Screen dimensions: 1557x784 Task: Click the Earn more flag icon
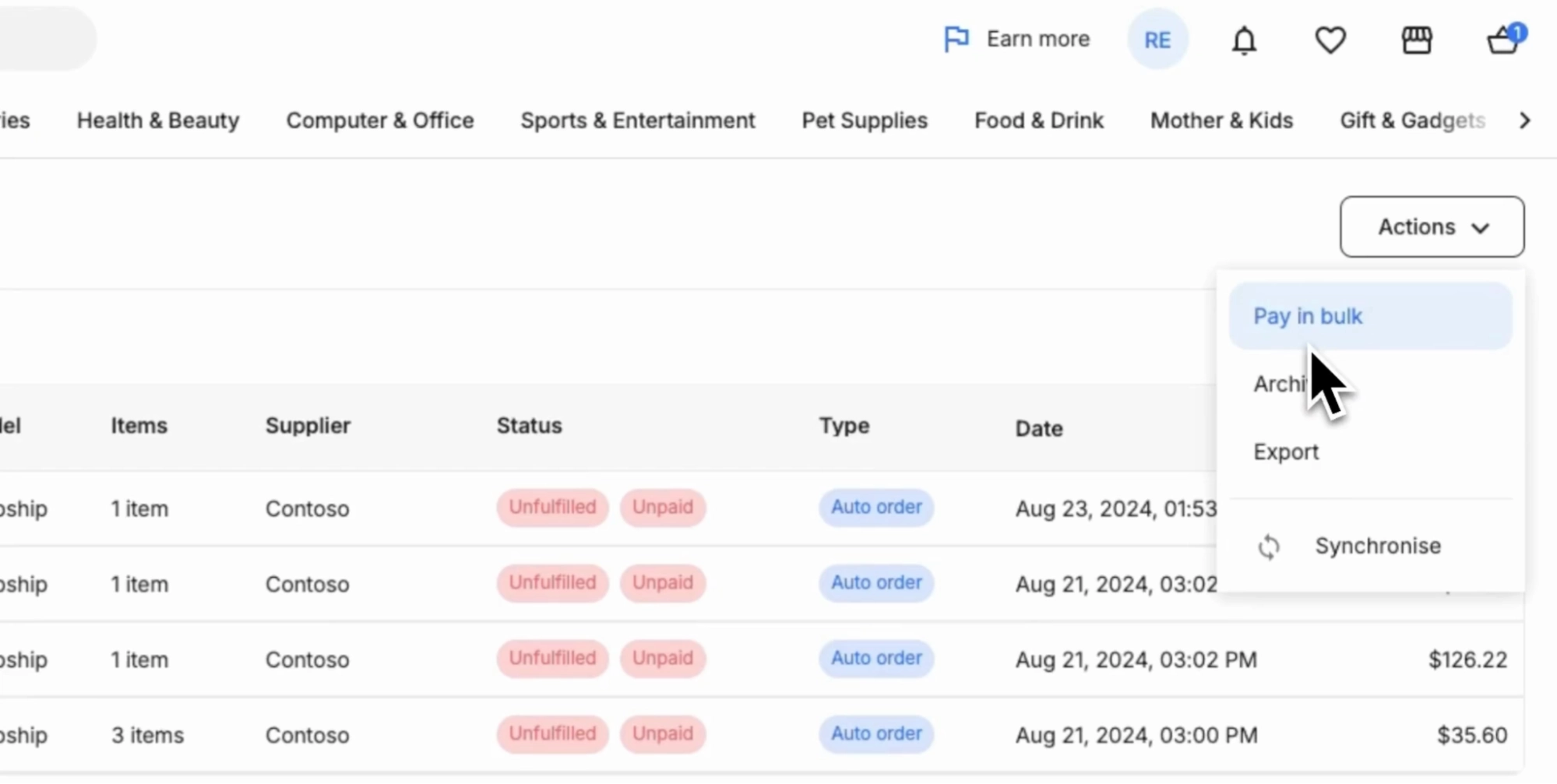tap(956, 38)
